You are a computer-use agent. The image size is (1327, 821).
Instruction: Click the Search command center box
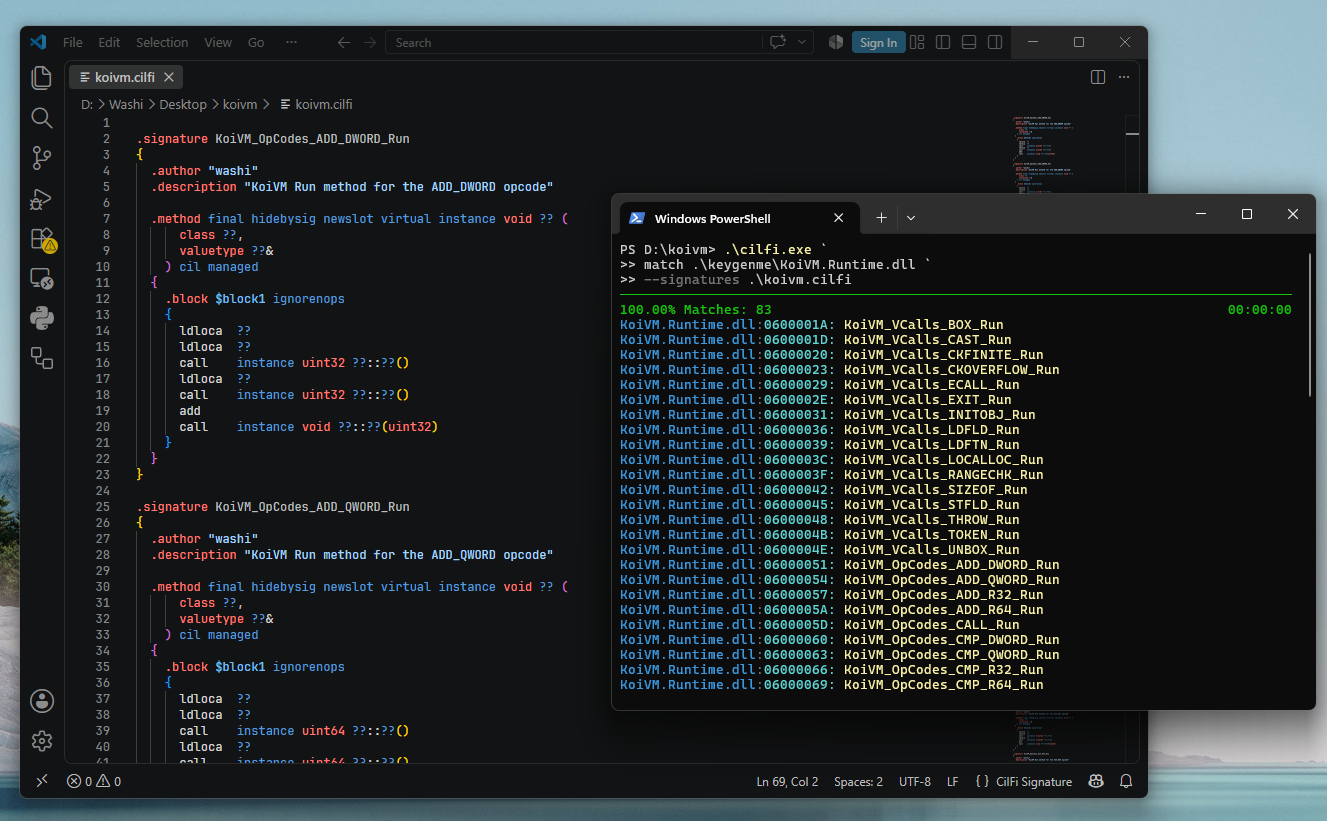[x=574, y=42]
